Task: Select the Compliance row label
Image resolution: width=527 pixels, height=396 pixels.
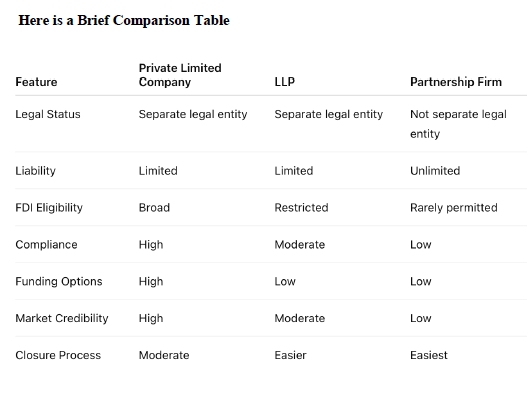Action: [x=46, y=244]
